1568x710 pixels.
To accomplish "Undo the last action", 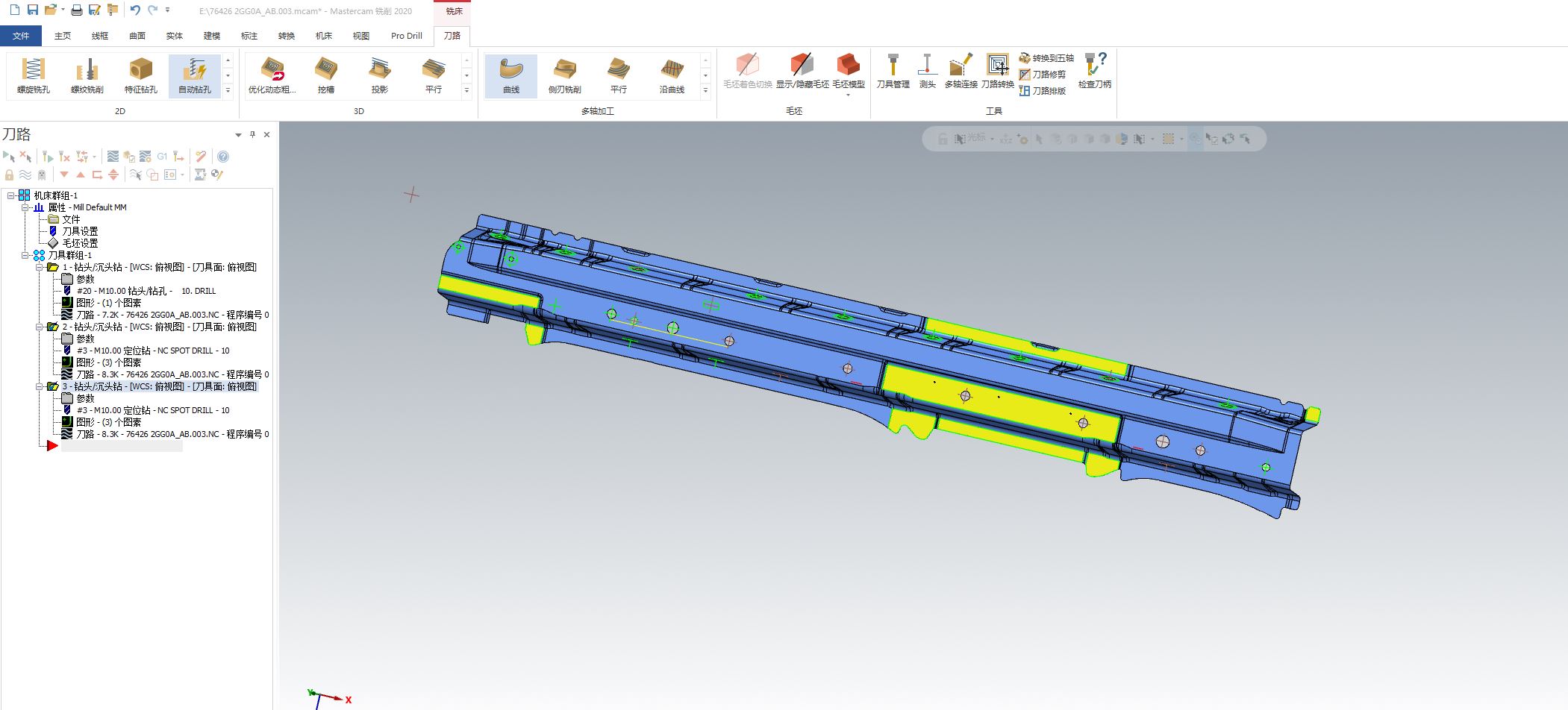I will pos(135,10).
